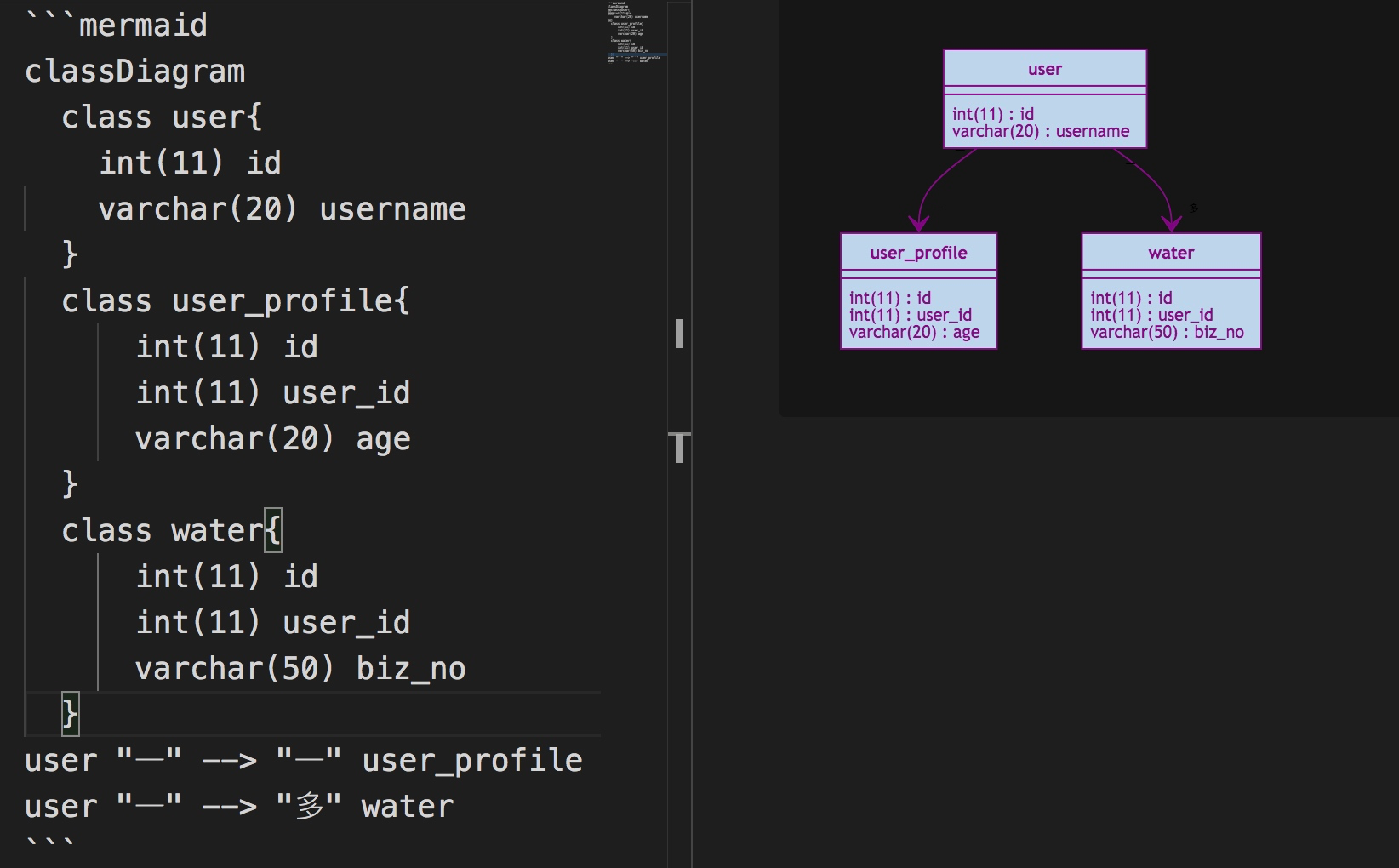
Task: Select the 'user' class title in the diagram
Action: click(x=1045, y=69)
